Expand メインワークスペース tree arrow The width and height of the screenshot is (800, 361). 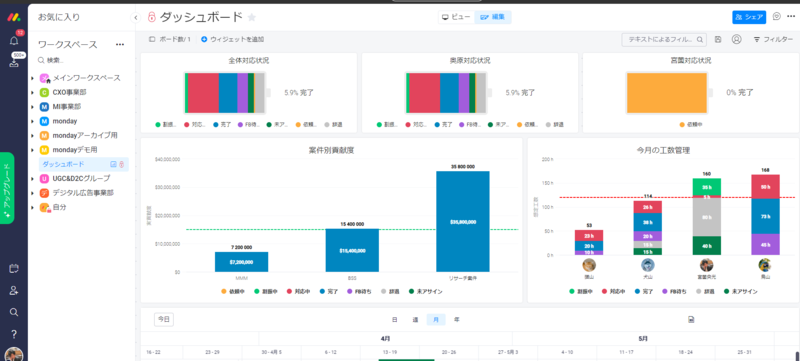[x=33, y=79]
